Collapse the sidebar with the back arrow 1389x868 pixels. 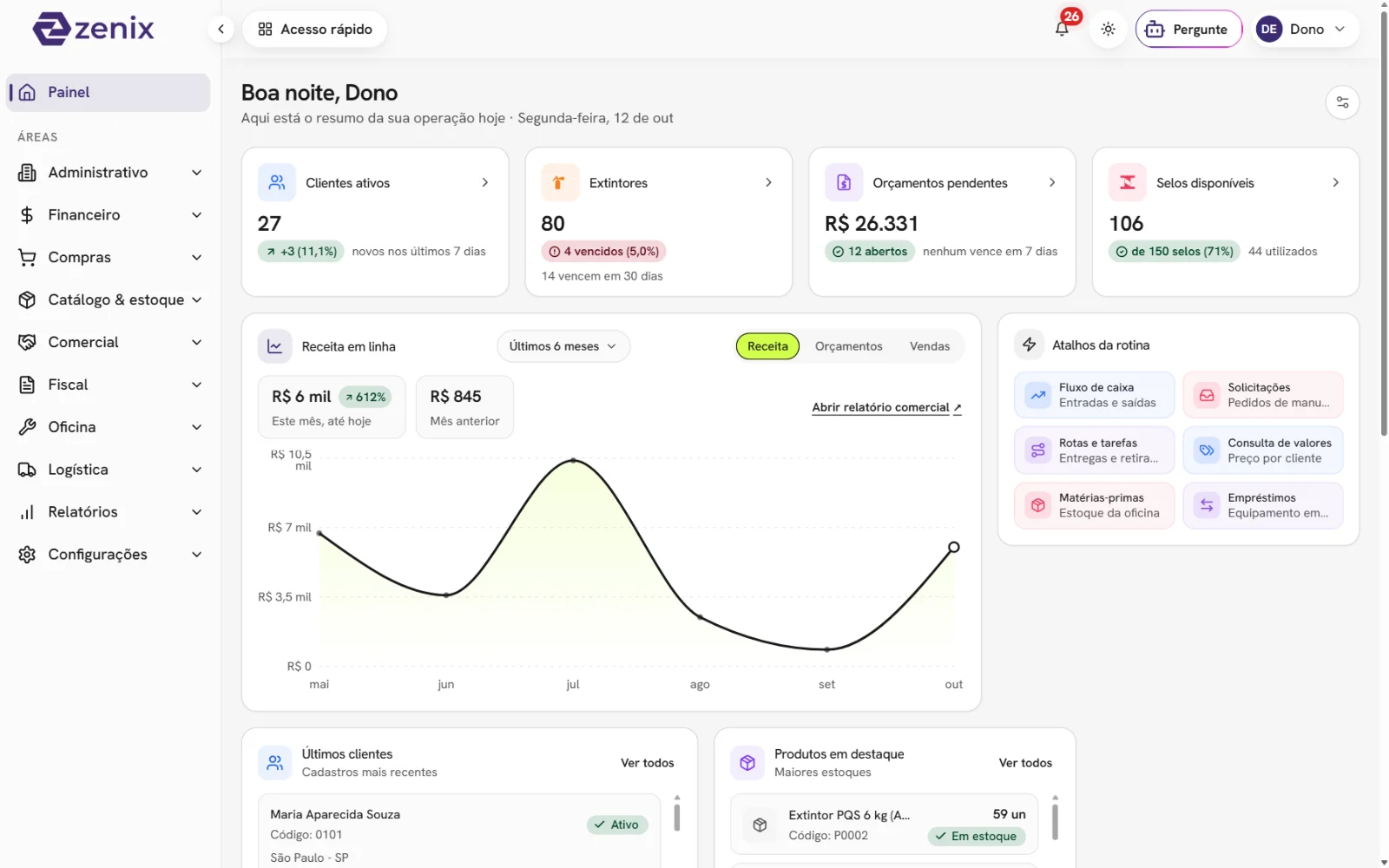pyautogui.click(x=221, y=29)
